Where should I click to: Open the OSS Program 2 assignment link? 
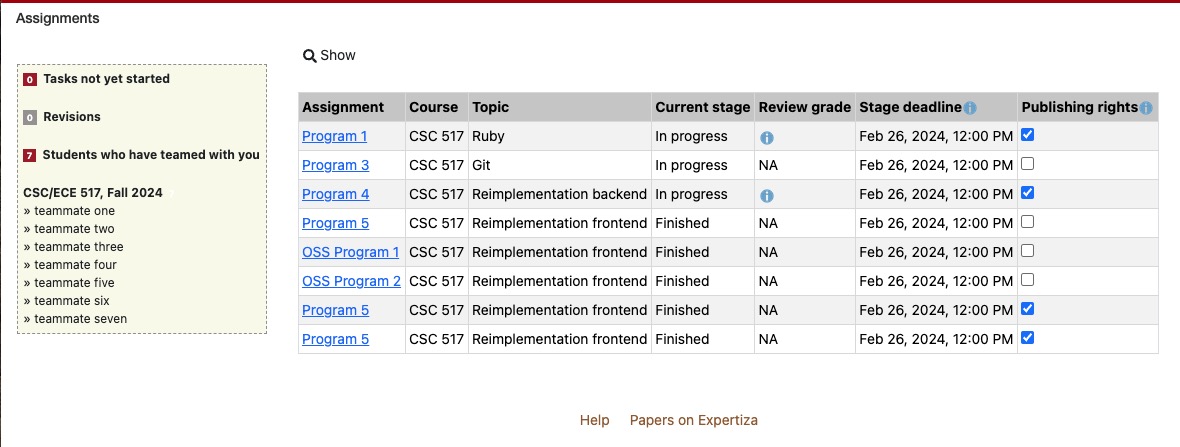(351, 281)
